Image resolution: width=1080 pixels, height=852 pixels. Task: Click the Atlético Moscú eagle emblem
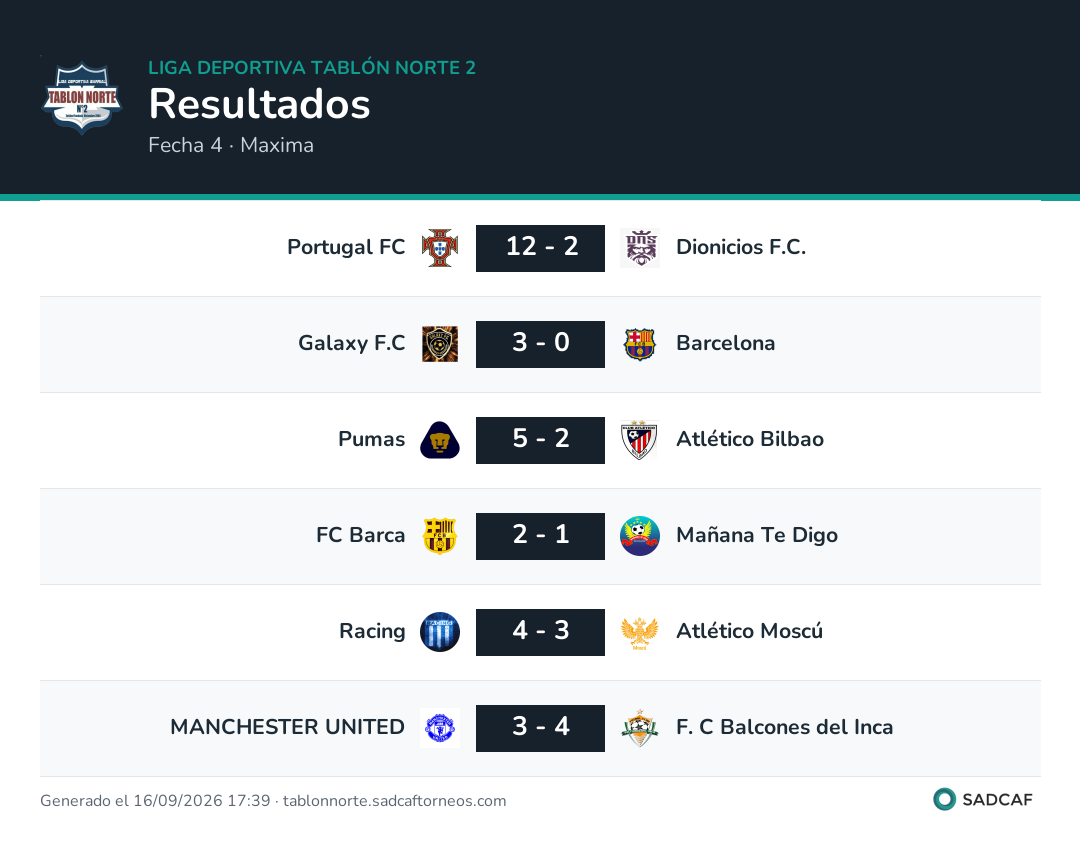click(640, 632)
